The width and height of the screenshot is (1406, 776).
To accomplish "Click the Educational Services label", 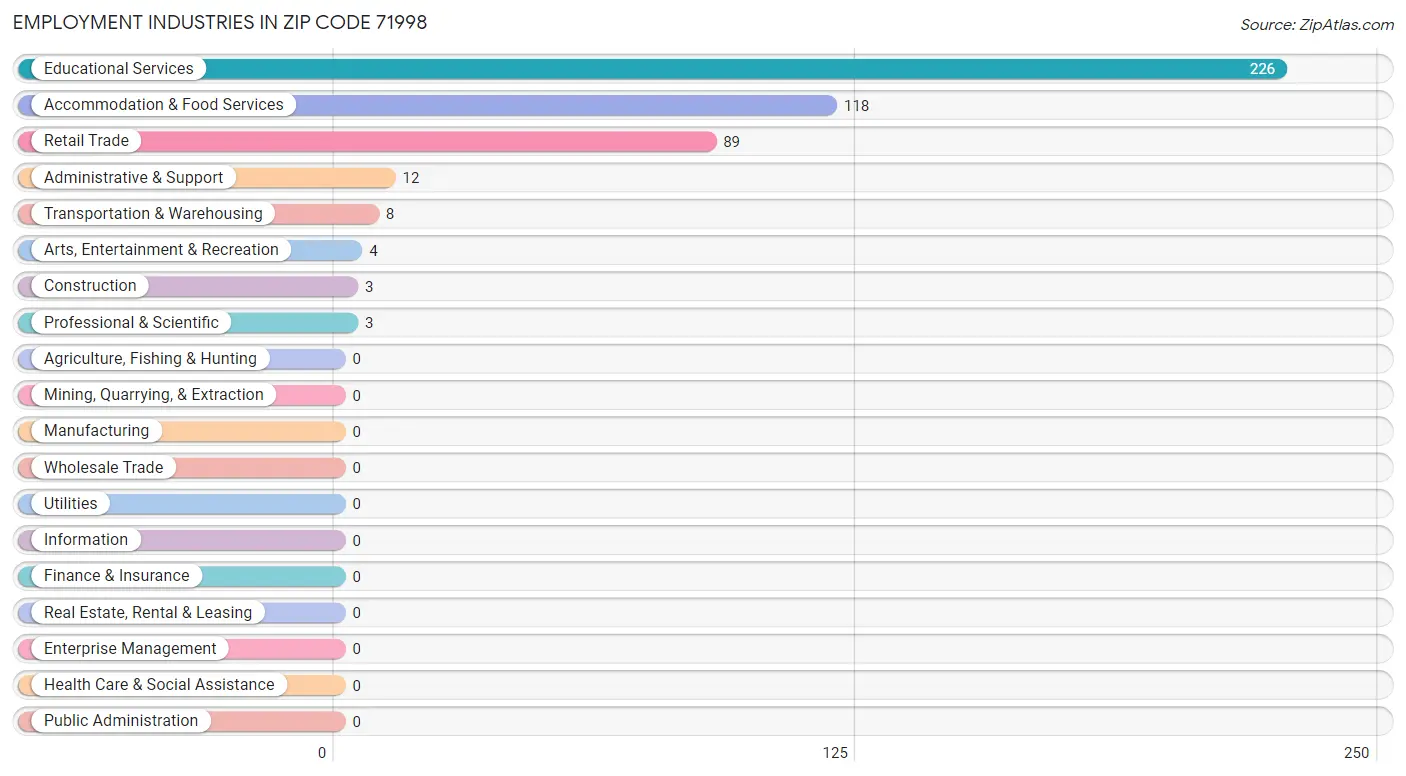I will (x=119, y=69).
